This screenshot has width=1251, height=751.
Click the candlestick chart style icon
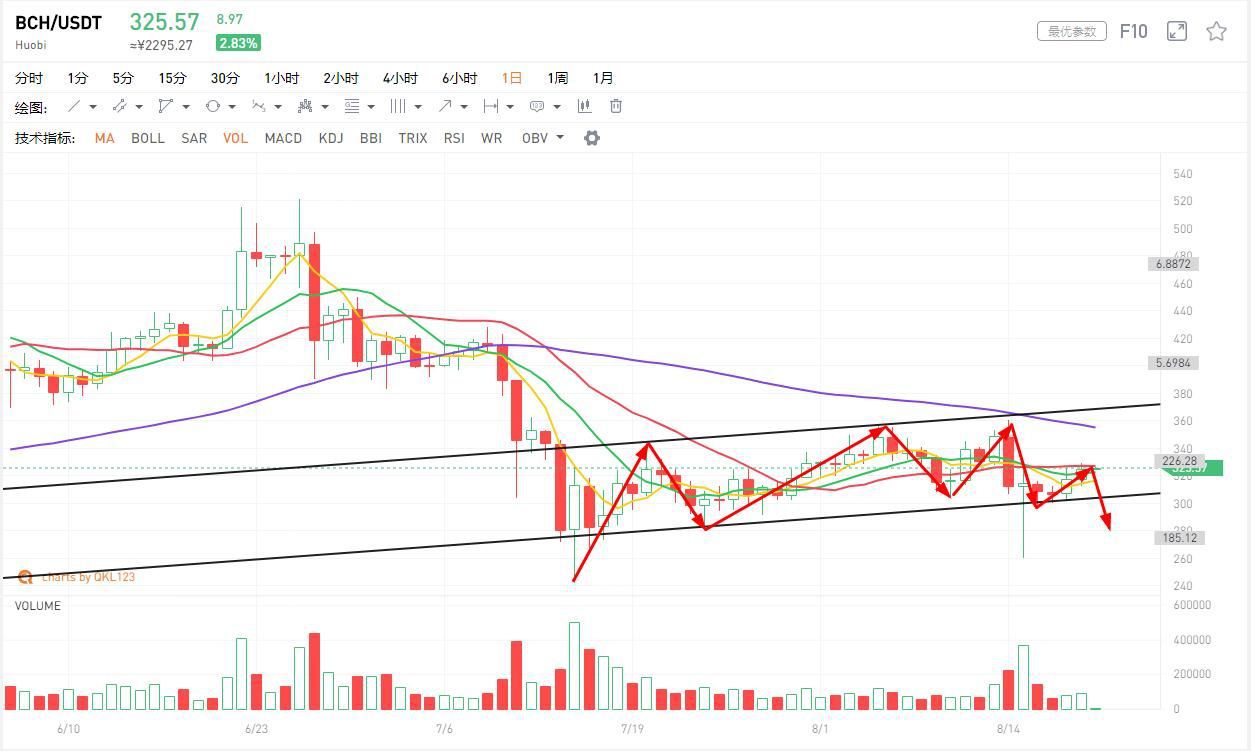584,106
